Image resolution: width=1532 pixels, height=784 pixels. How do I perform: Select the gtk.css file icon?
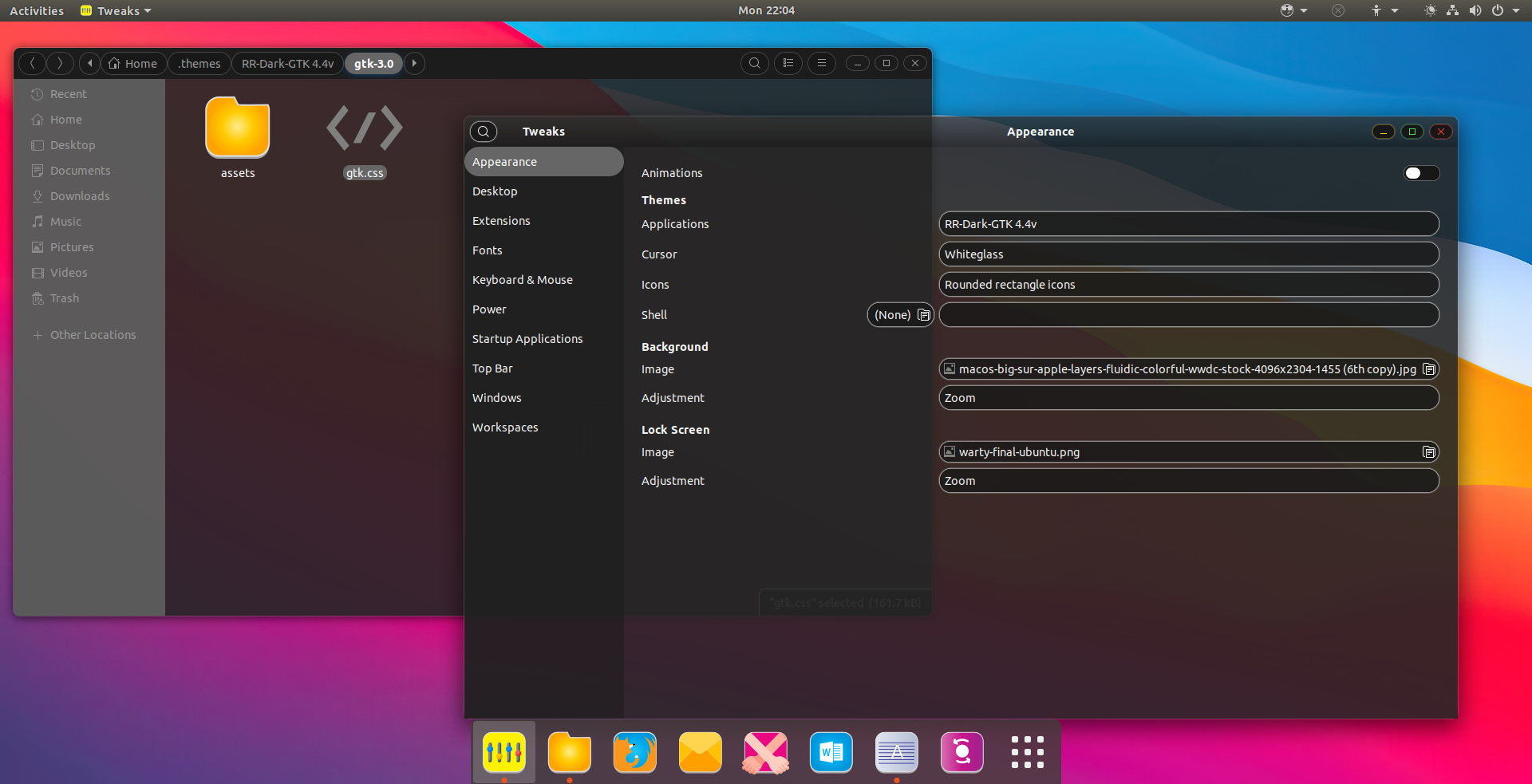pos(365,128)
